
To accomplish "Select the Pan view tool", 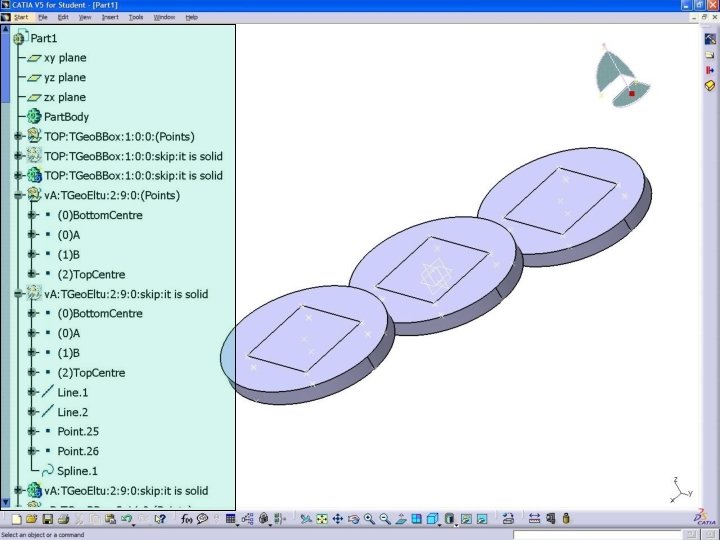I will point(338,519).
